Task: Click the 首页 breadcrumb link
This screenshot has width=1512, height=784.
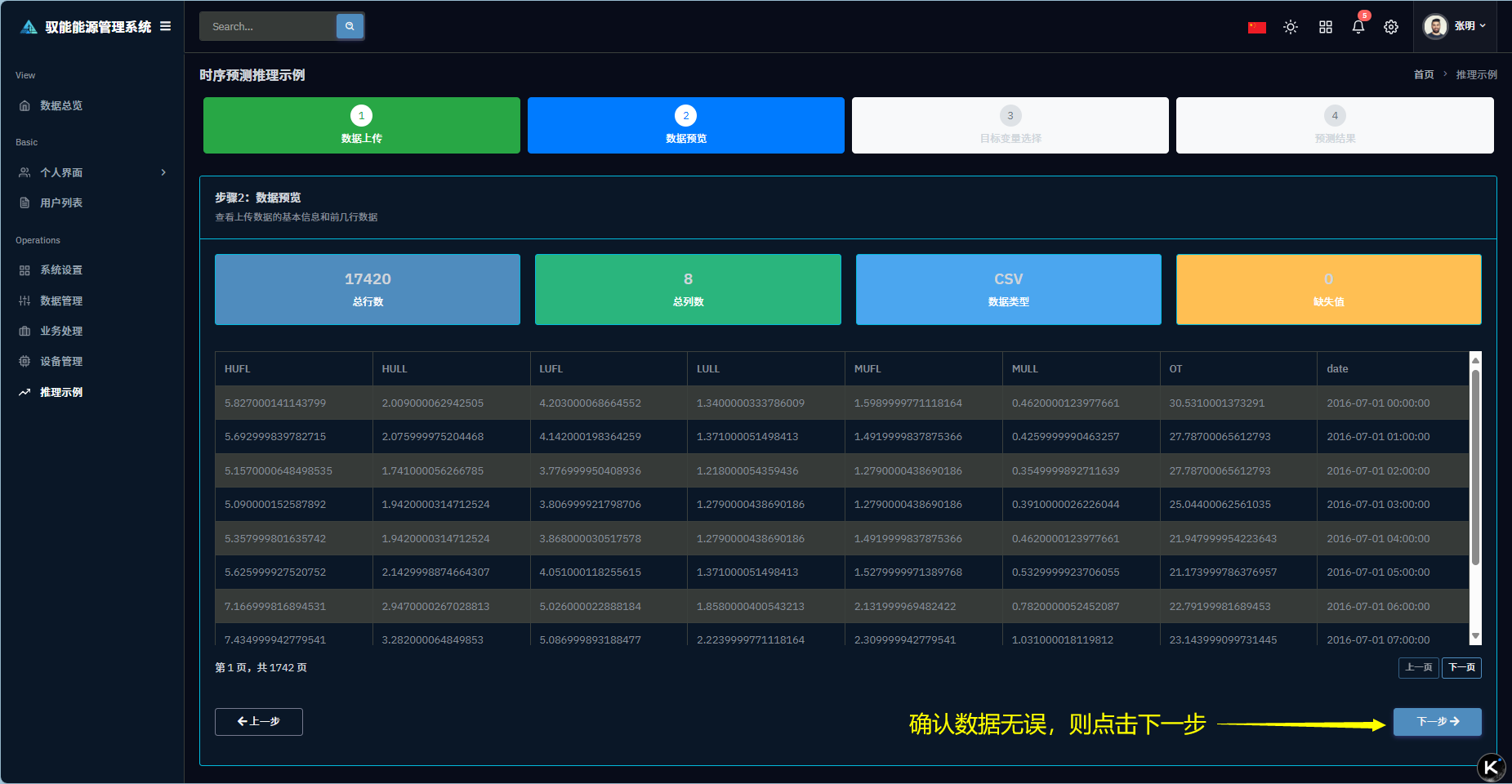Action: tap(1423, 74)
